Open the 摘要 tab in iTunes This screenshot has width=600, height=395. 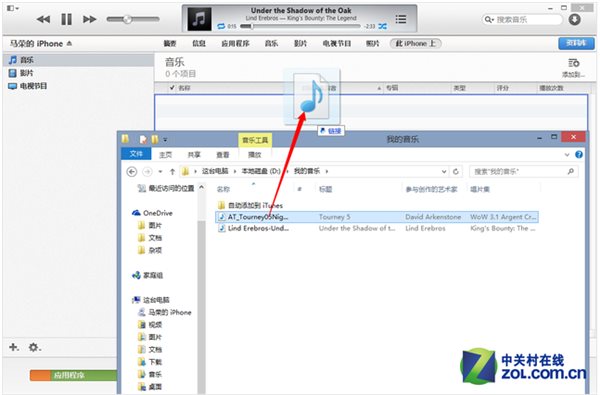(x=170, y=43)
